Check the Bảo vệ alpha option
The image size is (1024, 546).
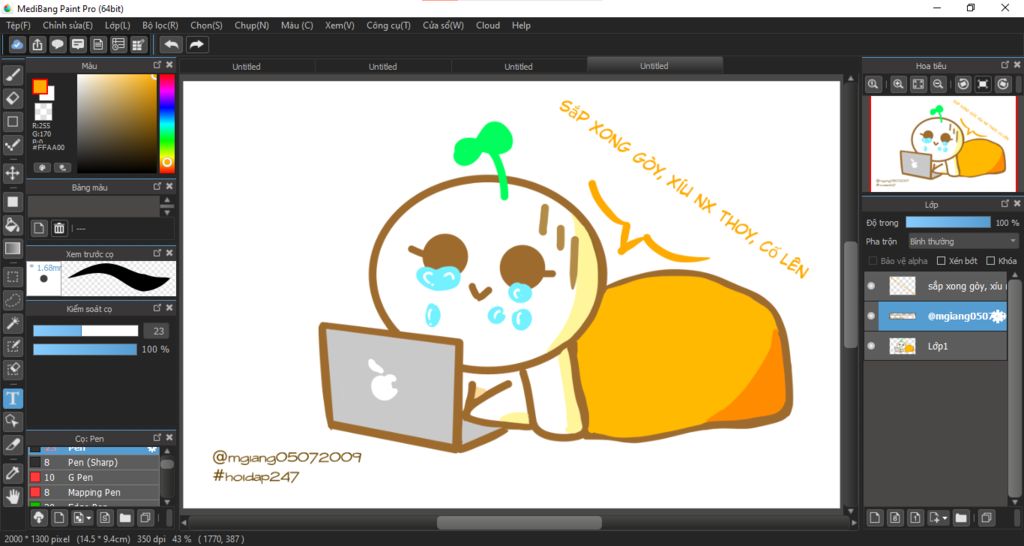point(872,261)
